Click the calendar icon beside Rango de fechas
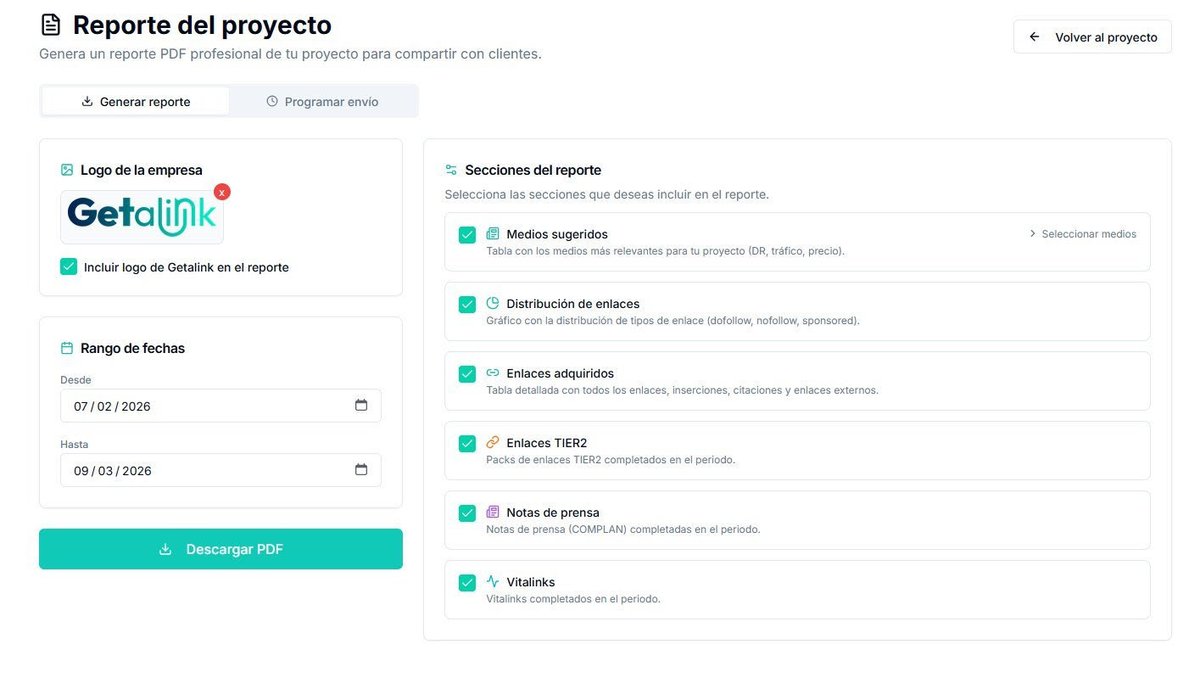The width and height of the screenshot is (1200, 689). pos(67,348)
